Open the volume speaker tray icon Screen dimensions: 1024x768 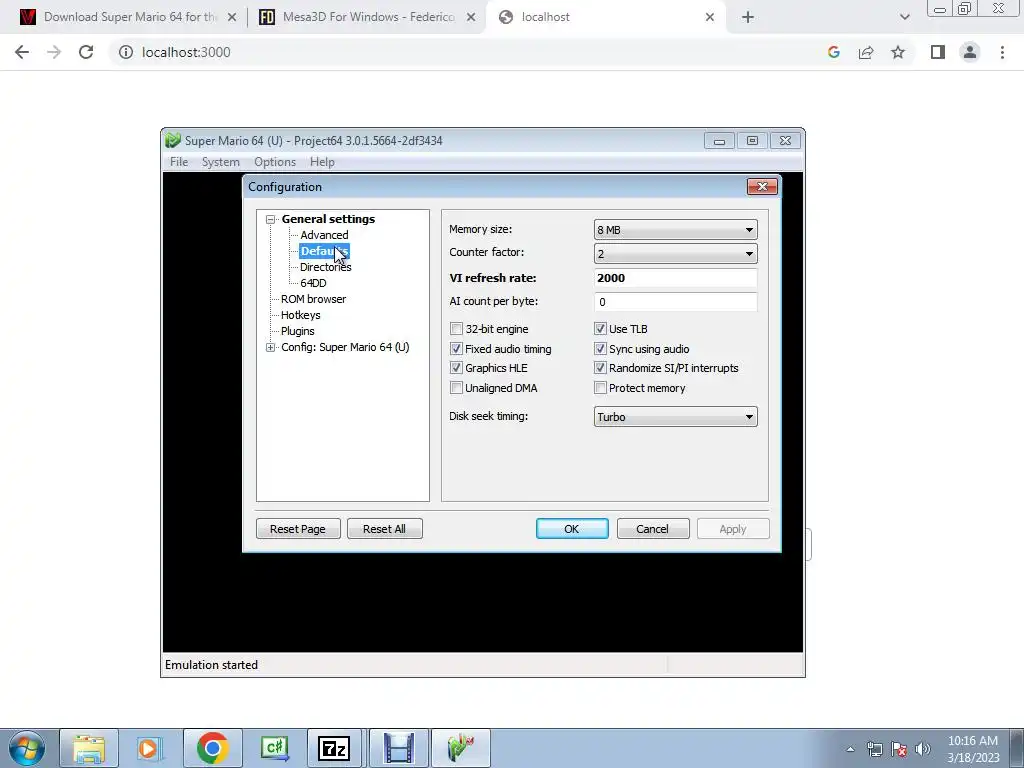[x=922, y=749]
